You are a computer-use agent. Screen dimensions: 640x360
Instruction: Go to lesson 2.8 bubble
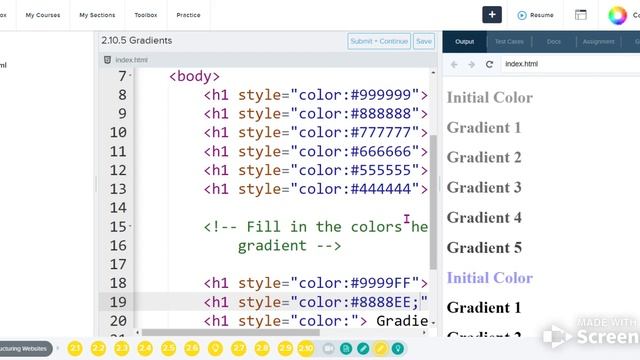pos(262,349)
